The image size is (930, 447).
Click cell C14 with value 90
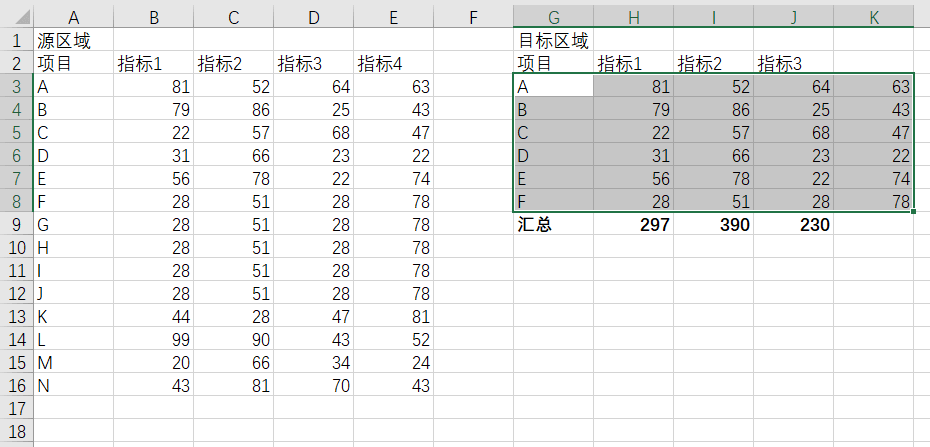click(234, 340)
